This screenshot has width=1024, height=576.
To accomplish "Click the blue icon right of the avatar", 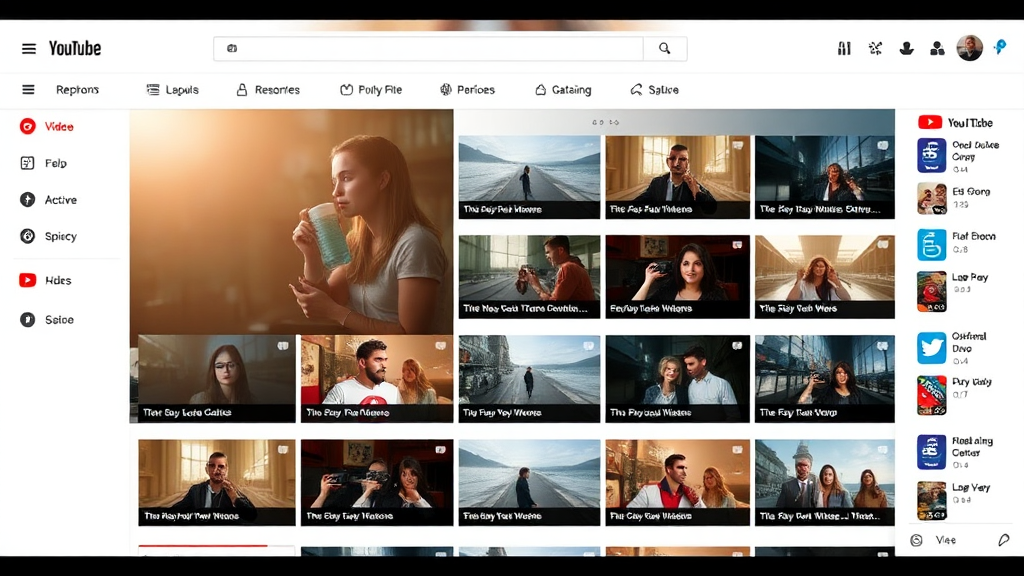I will click(x=999, y=47).
